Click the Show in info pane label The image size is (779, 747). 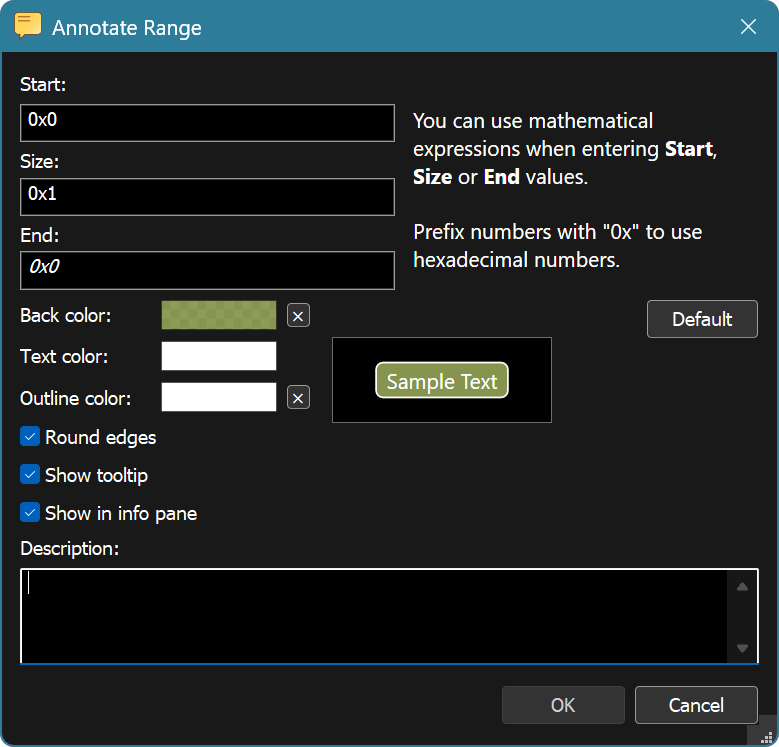[x=121, y=514]
